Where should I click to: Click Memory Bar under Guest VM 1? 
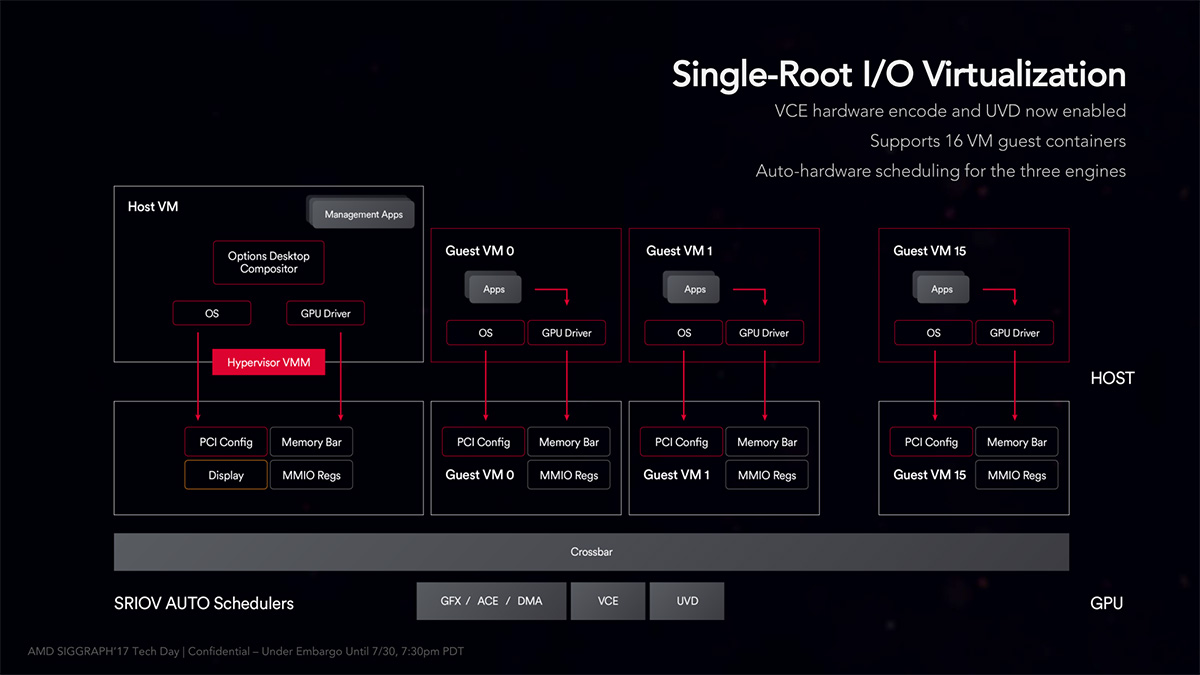pos(767,442)
